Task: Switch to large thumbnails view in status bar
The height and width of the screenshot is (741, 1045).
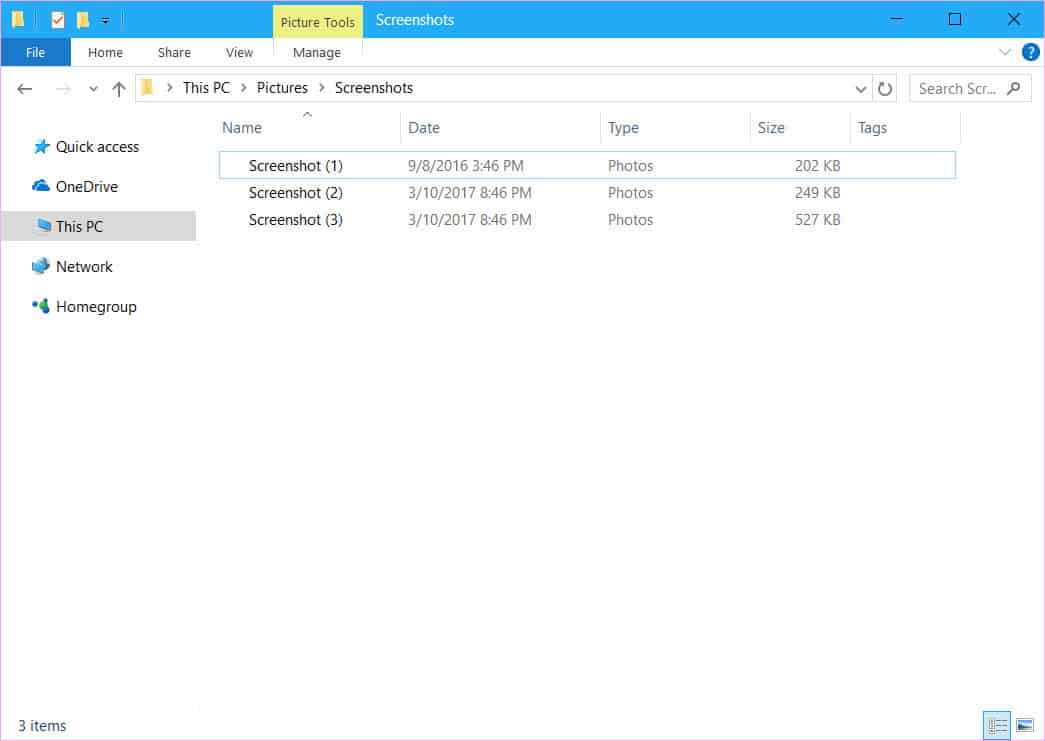Action: tap(1024, 725)
